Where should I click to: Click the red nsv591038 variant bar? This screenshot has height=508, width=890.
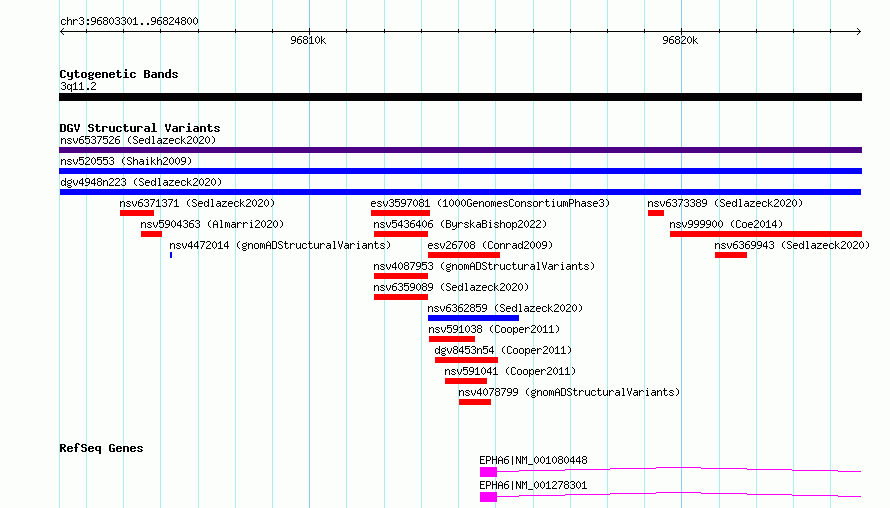pos(452,339)
